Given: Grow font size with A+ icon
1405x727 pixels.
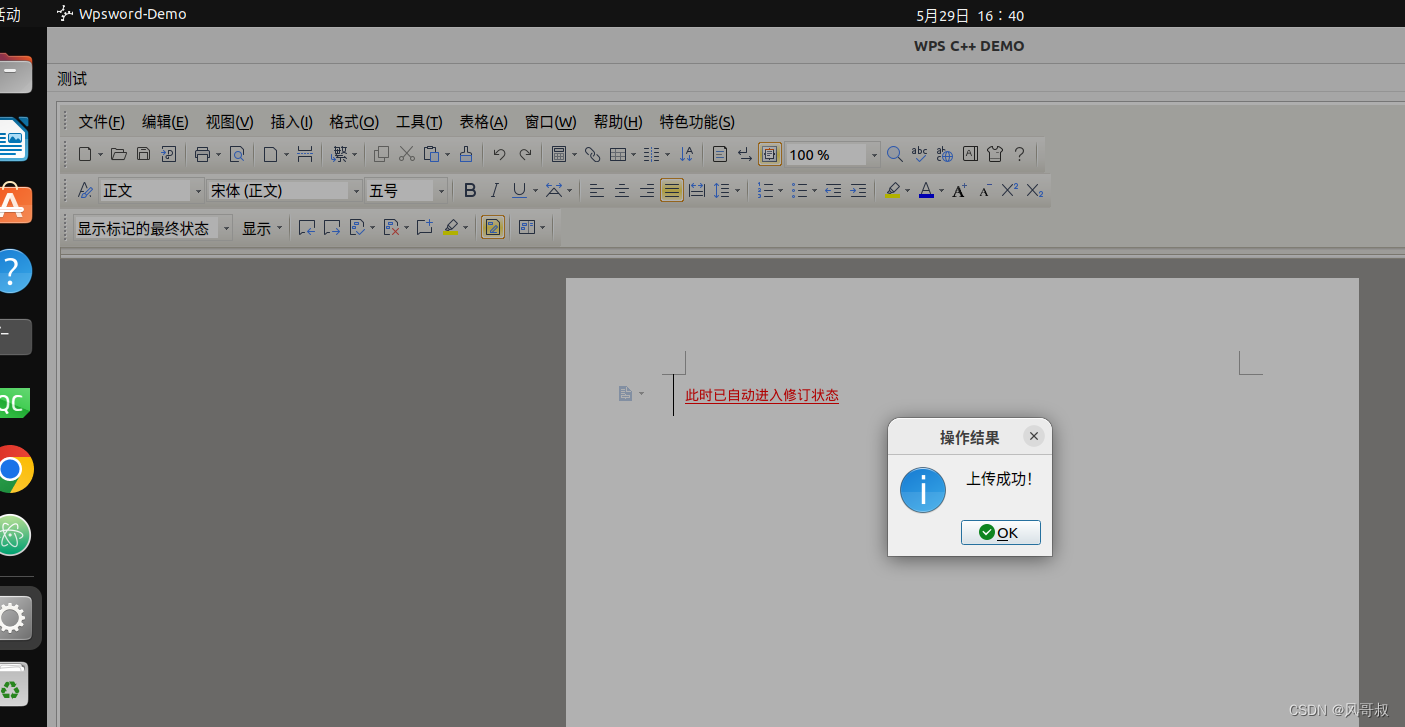Looking at the screenshot, I should click(959, 190).
